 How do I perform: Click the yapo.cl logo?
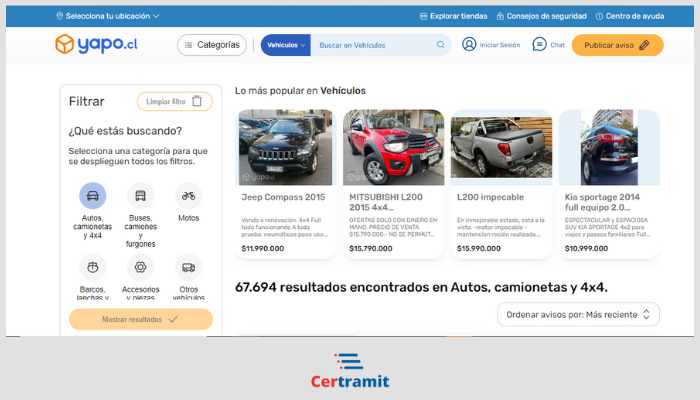pos(96,44)
